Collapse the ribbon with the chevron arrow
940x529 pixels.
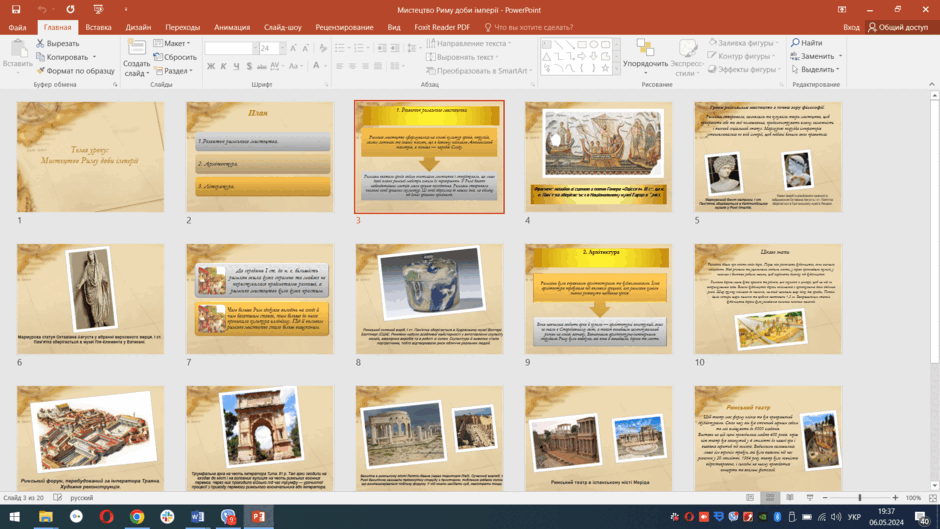[x=932, y=85]
